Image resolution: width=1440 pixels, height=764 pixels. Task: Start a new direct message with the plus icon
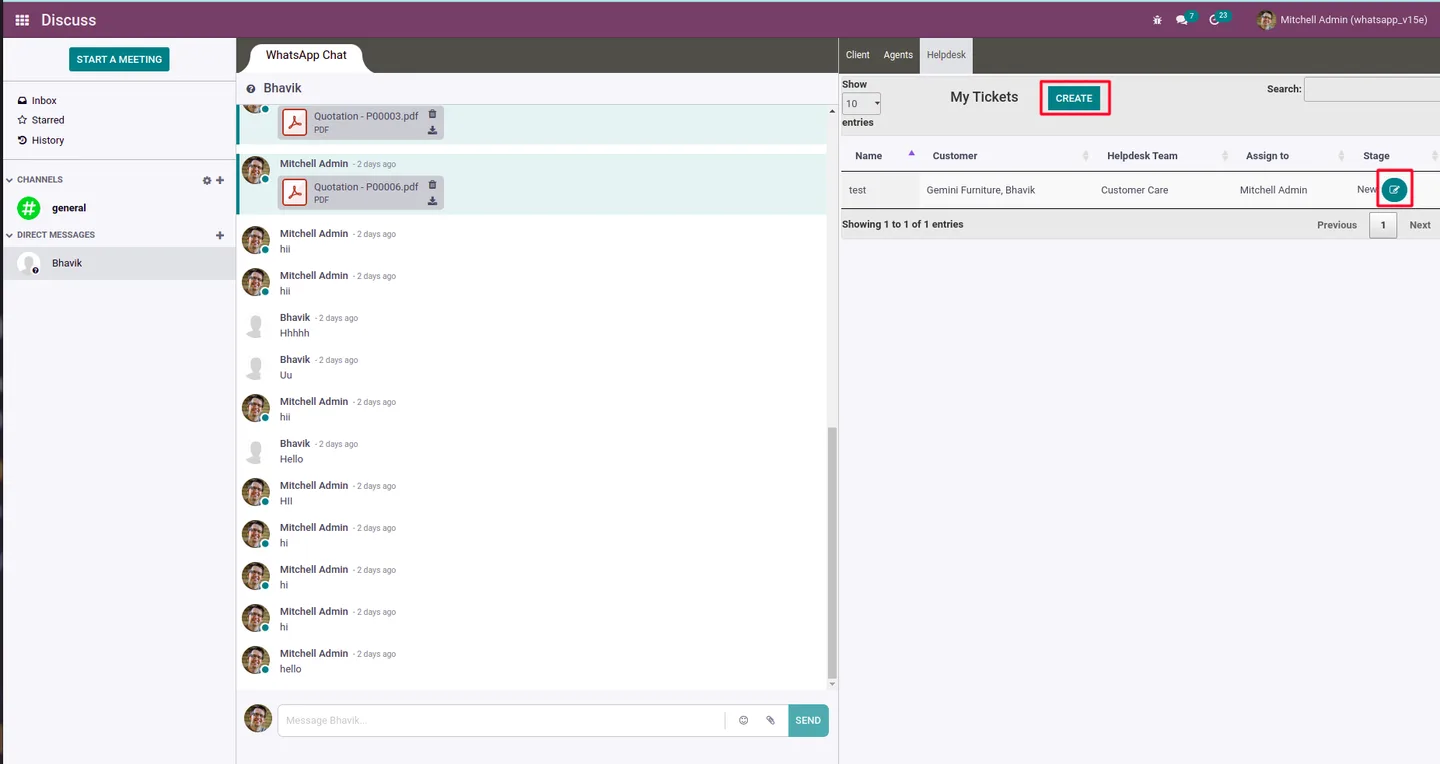[x=220, y=235]
